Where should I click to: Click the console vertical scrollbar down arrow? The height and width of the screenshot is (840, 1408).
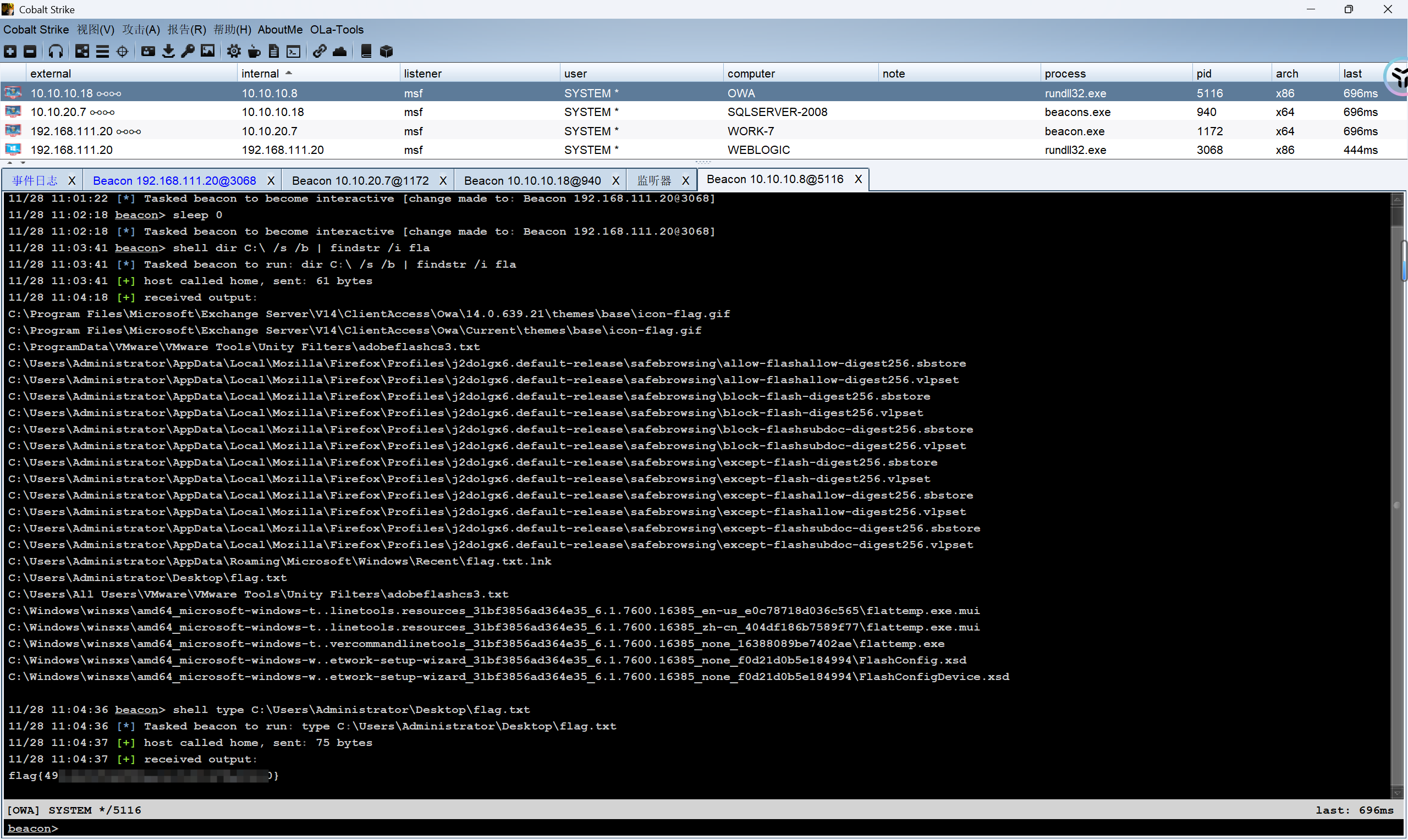[x=1396, y=794]
